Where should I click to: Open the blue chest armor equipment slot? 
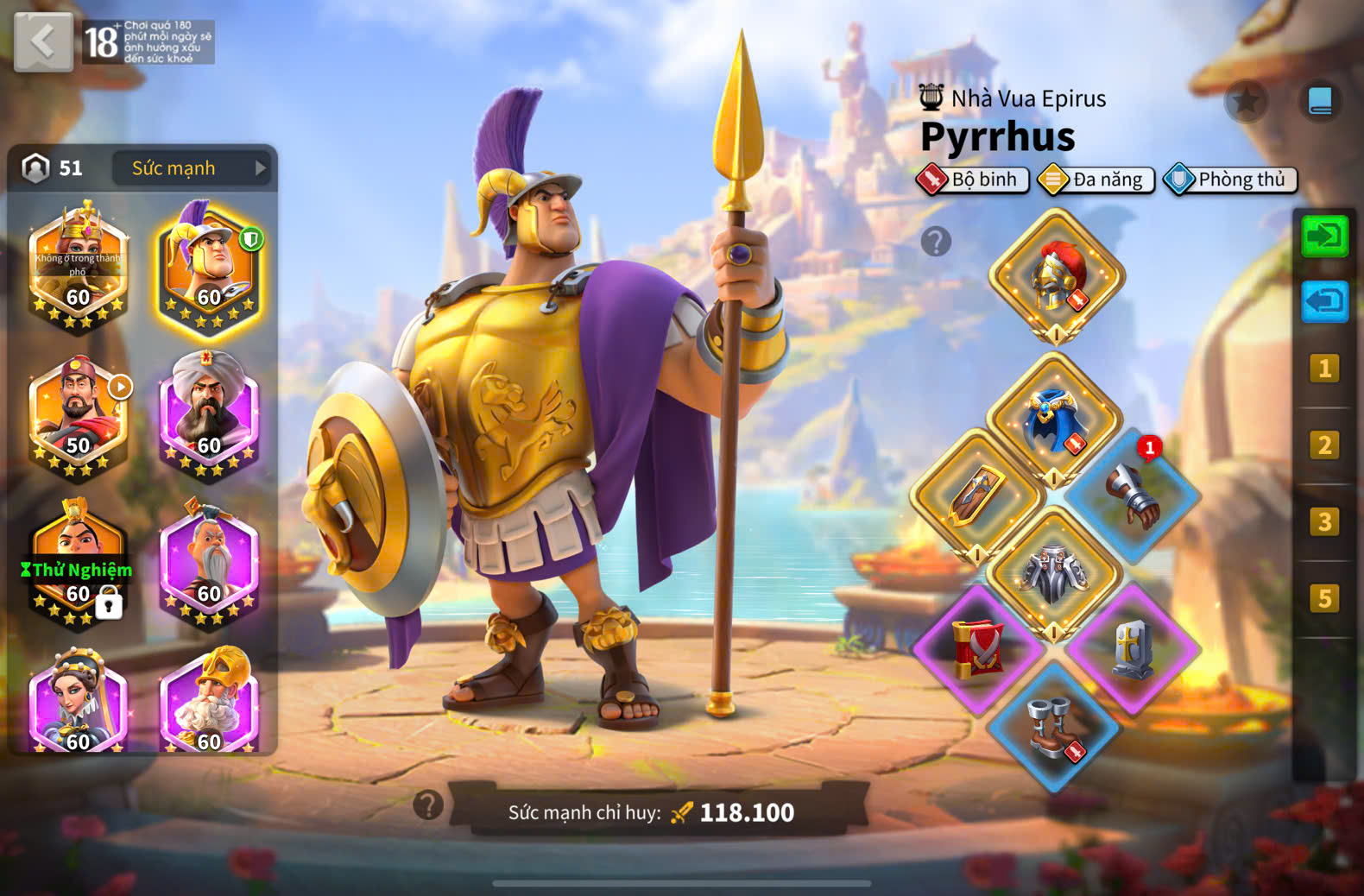pos(1054,420)
